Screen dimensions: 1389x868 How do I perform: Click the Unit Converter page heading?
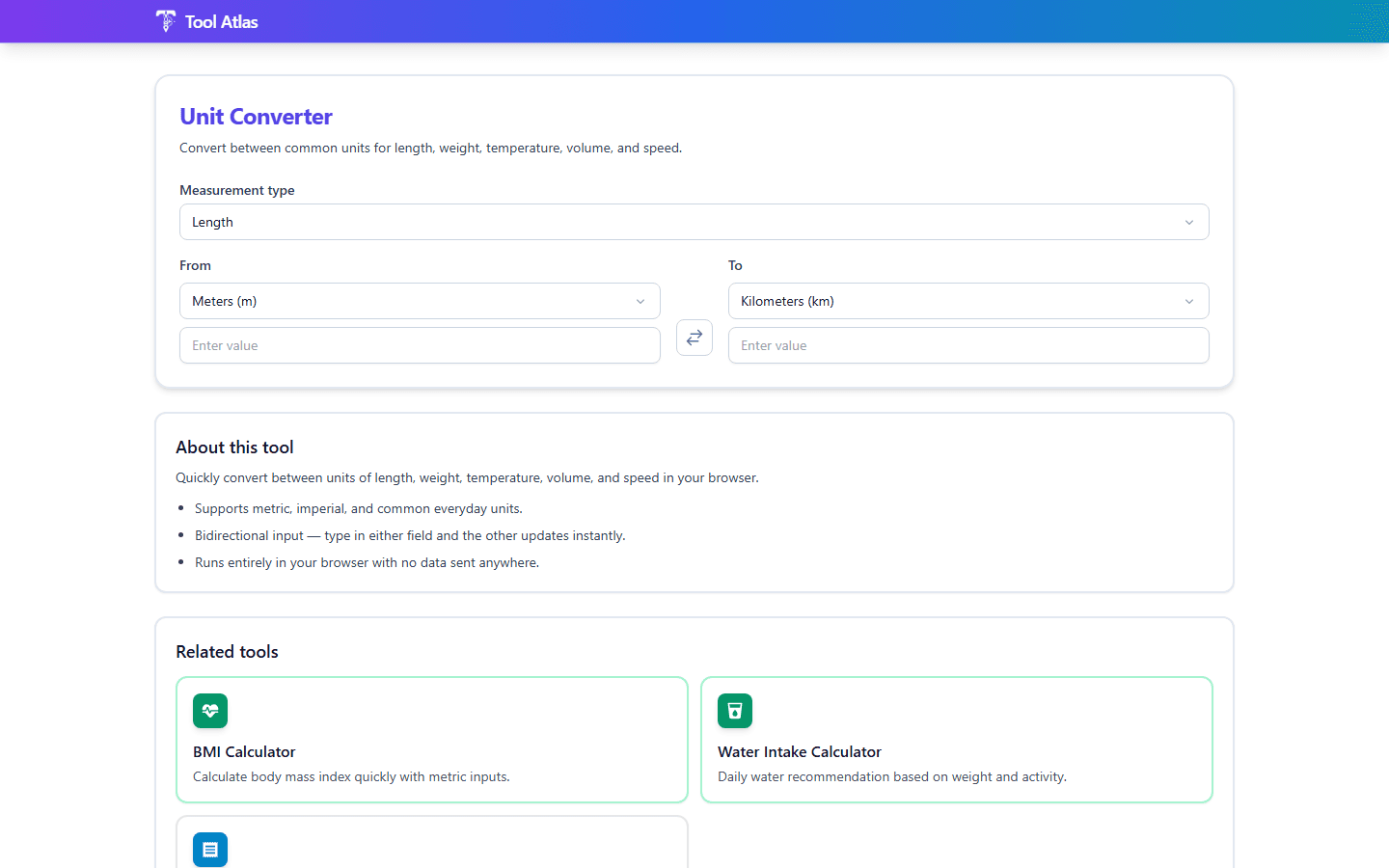point(256,116)
